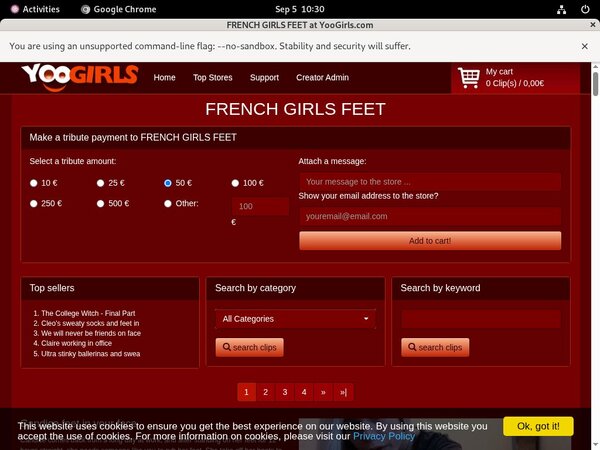Accept cookies with Ok, got it
Image resolution: width=600 pixels, height=450 pixels.
tap(538, 426)
